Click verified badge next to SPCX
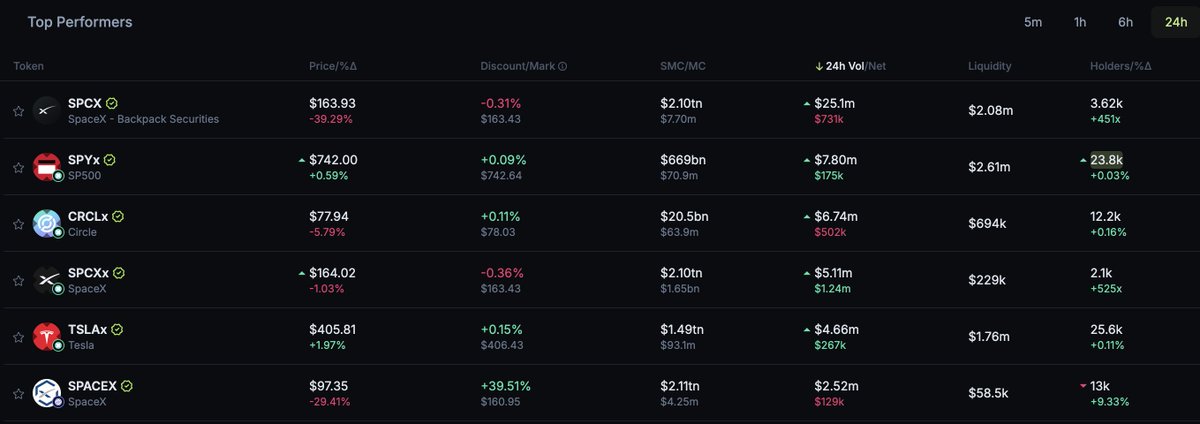 point(112,103)
